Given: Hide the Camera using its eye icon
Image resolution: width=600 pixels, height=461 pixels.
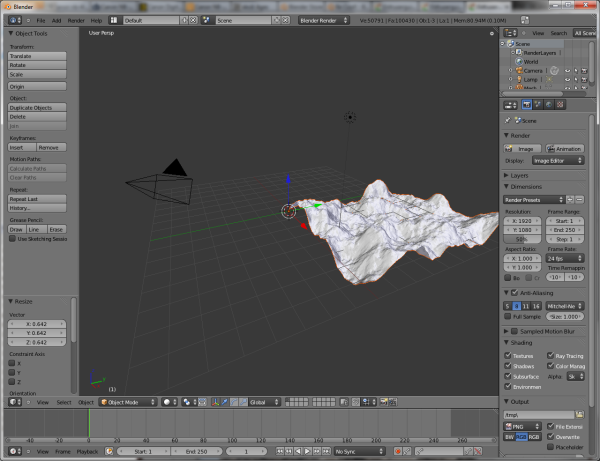Looking at the screenshot, I should tap(568, 71).
